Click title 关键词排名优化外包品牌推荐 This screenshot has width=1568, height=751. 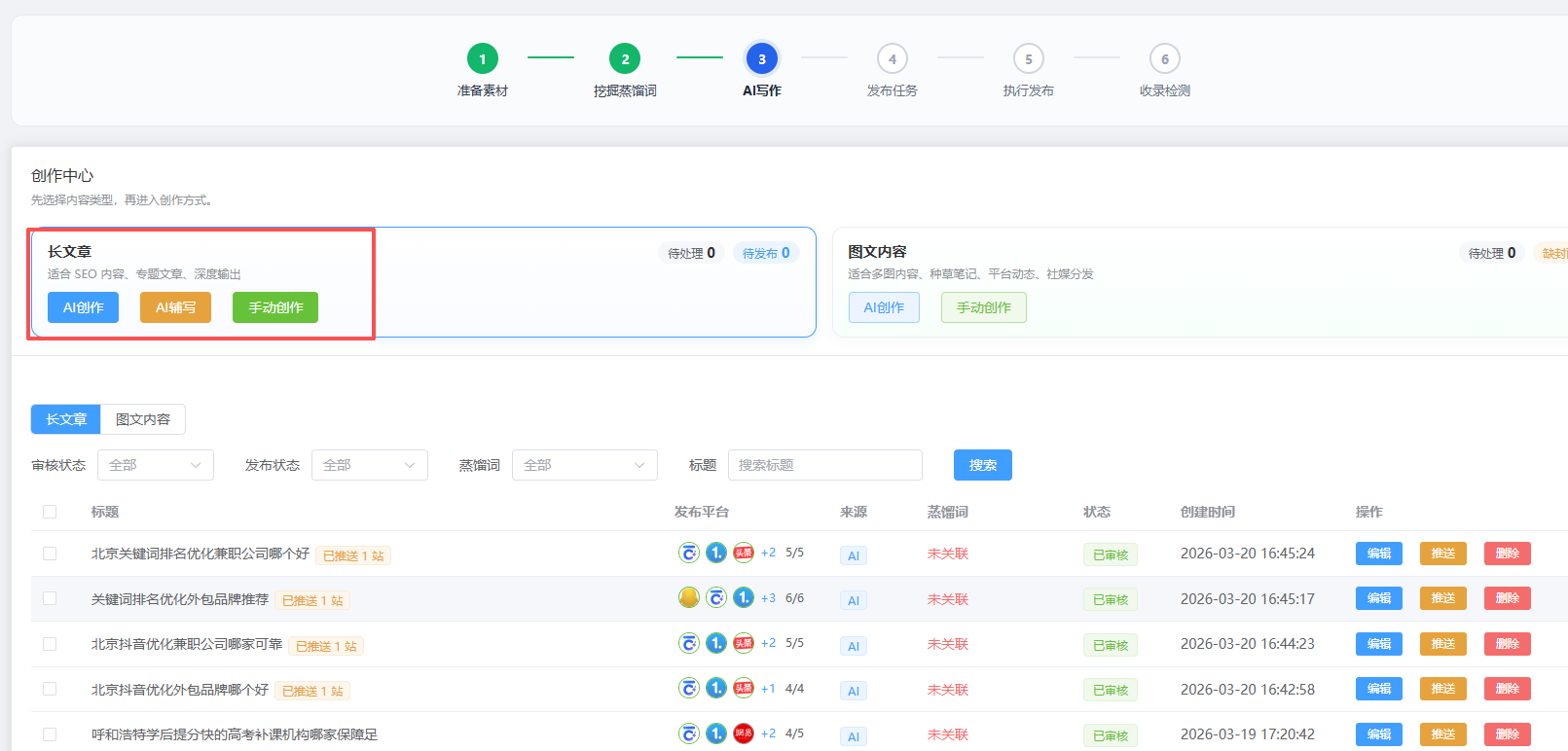(x=180, y=599)
